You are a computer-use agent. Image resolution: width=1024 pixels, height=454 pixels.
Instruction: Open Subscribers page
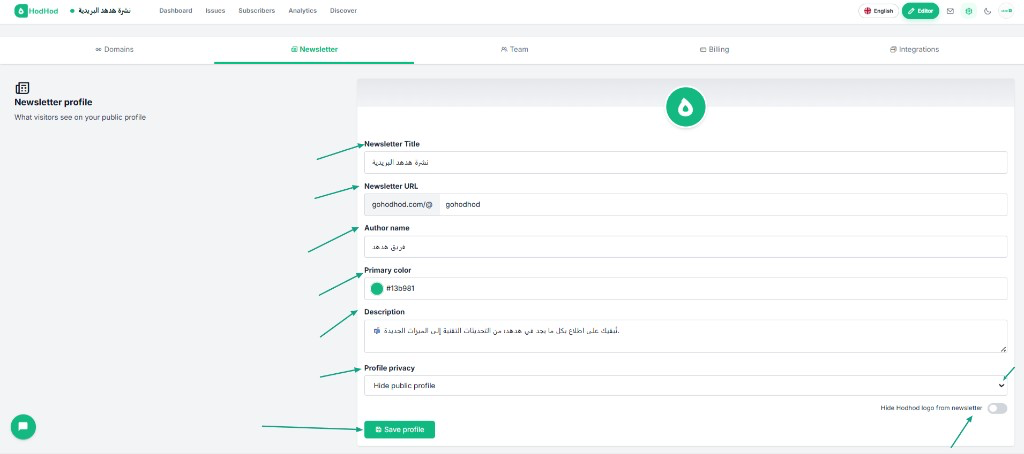tap(257, 11)
